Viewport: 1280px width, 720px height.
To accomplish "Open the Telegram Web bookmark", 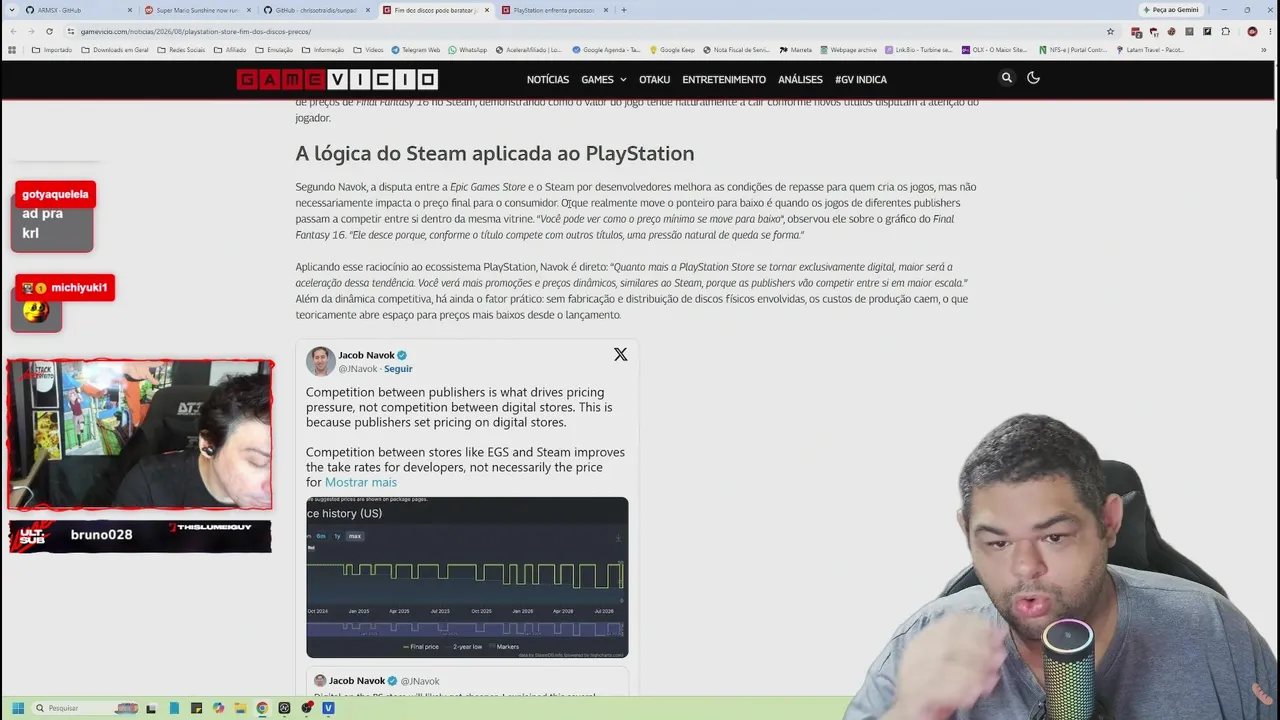I will tap(415, 49).
